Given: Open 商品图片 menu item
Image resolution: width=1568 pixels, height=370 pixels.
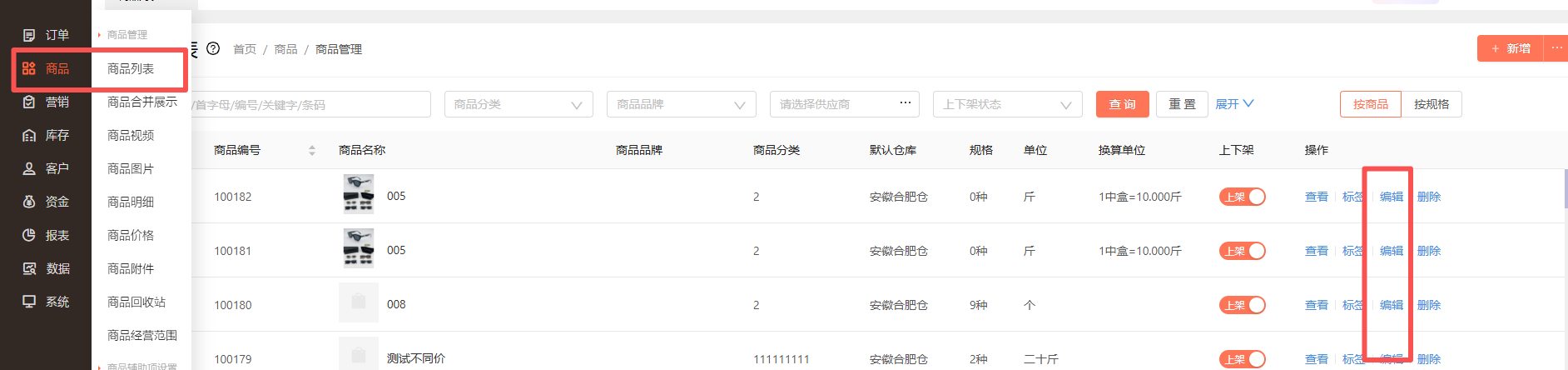Looking at the screenshot, I should pyautogui.click(x=131, y=168).
